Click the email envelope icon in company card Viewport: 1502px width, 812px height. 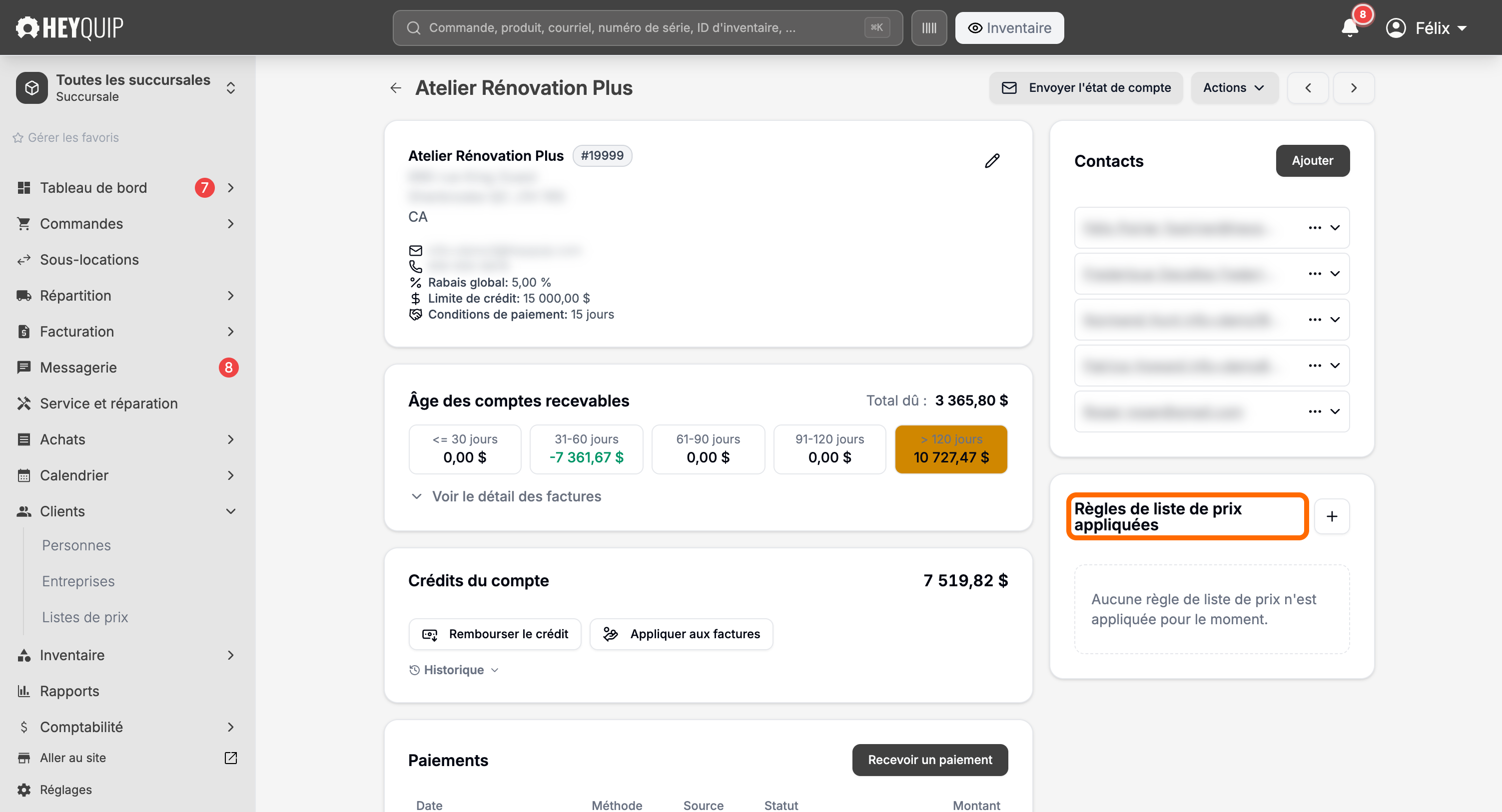(x=415, y=251)
